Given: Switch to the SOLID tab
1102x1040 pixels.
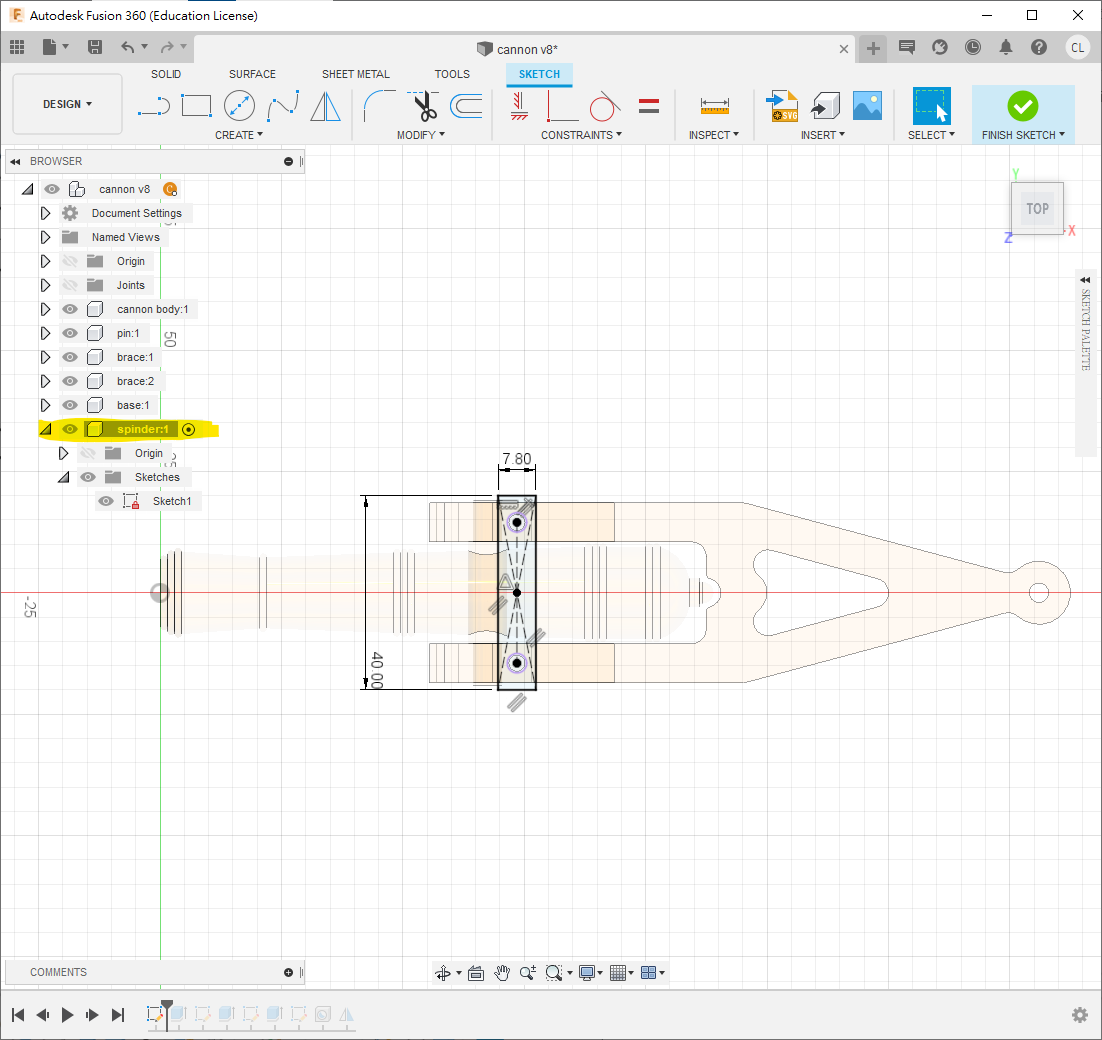Looking at the screenshot, I should coord(166,74).
